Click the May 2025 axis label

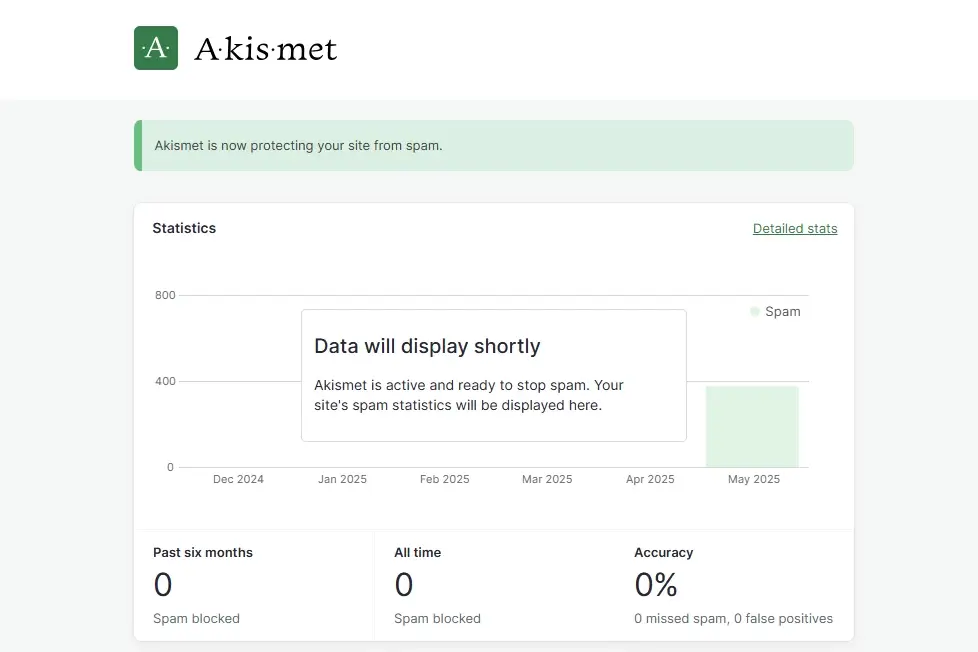(x=754, y=479)
